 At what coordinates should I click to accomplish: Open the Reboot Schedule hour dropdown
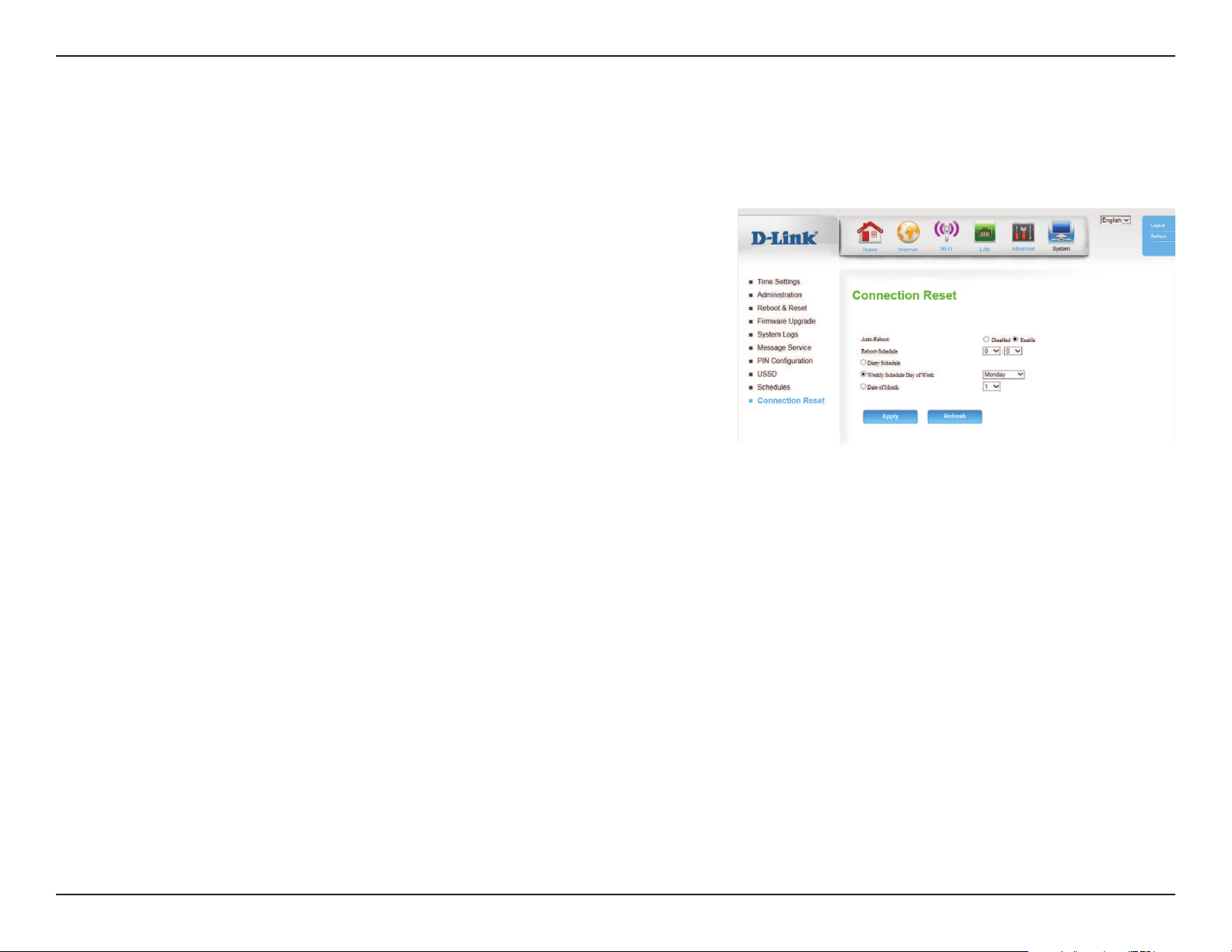tap(992, 351)
